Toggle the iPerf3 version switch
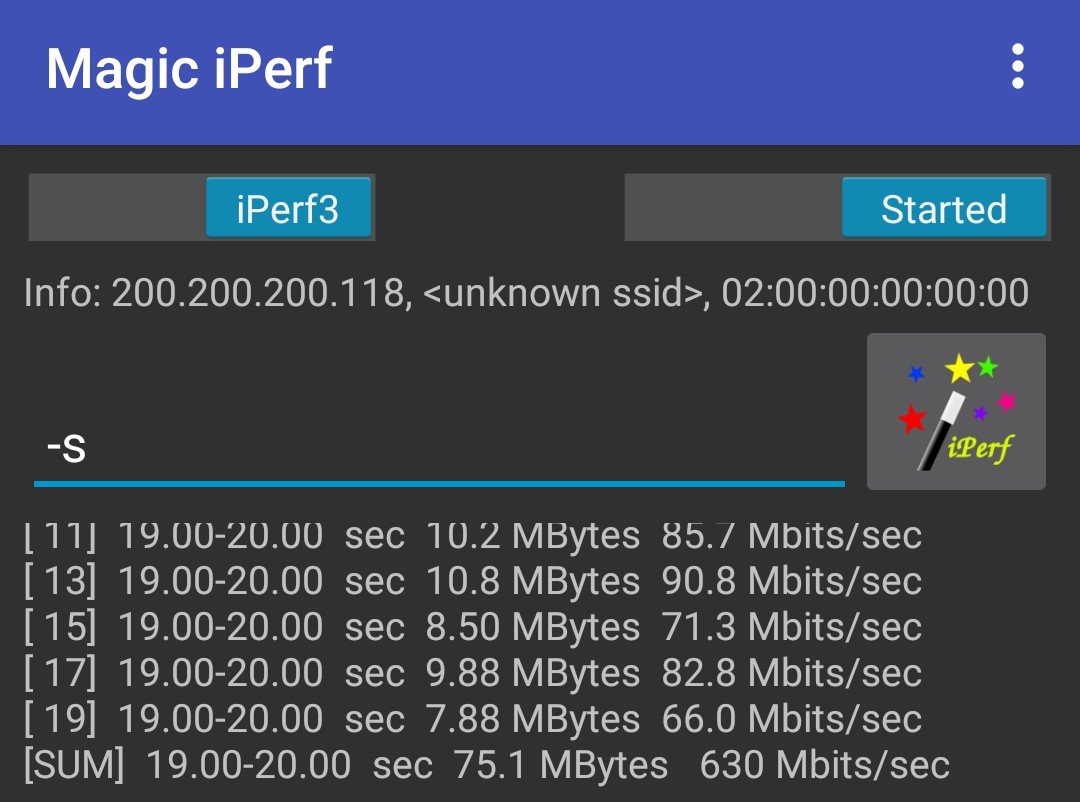 tap(288, 208)
